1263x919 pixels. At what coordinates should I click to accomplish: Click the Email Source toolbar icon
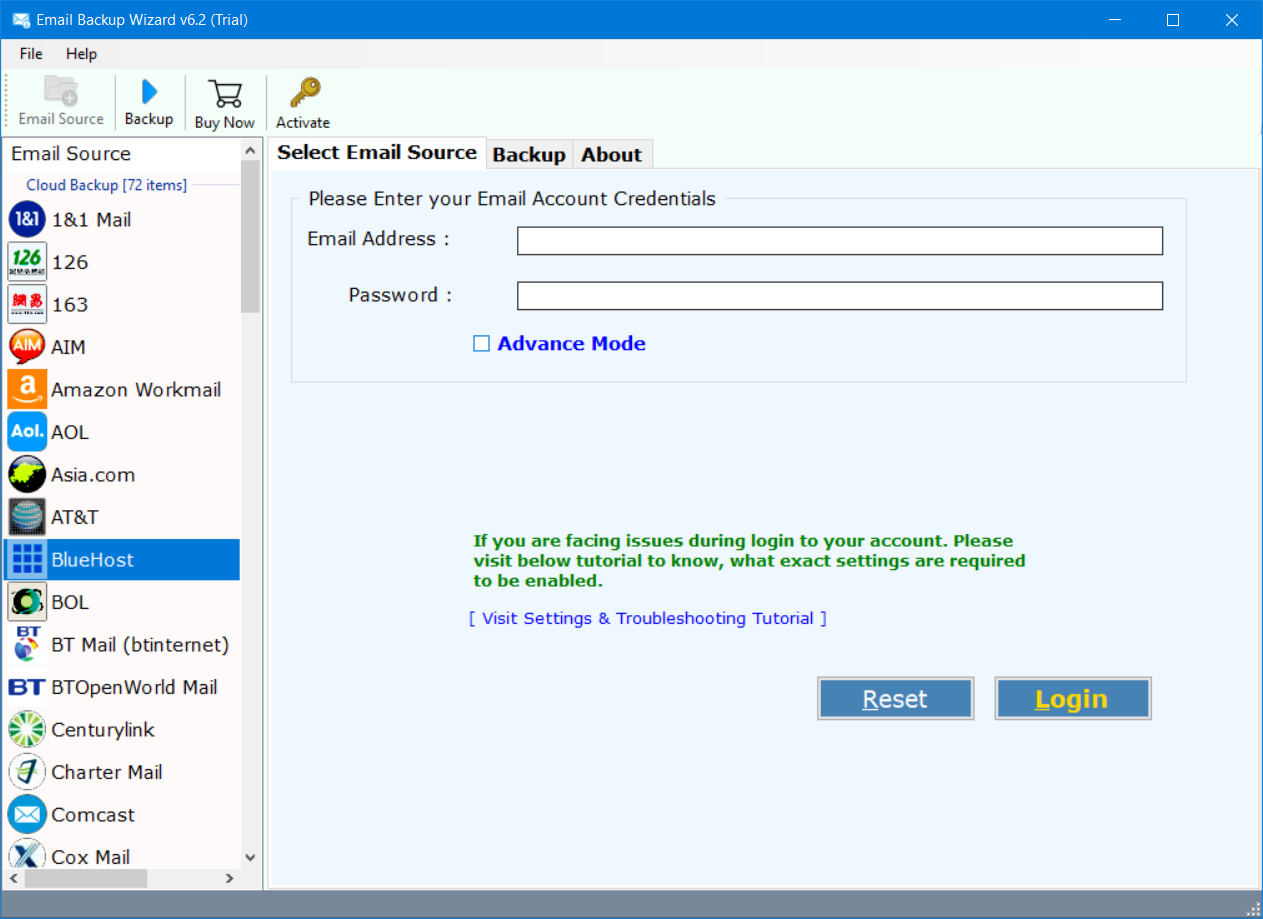[60, 91]
